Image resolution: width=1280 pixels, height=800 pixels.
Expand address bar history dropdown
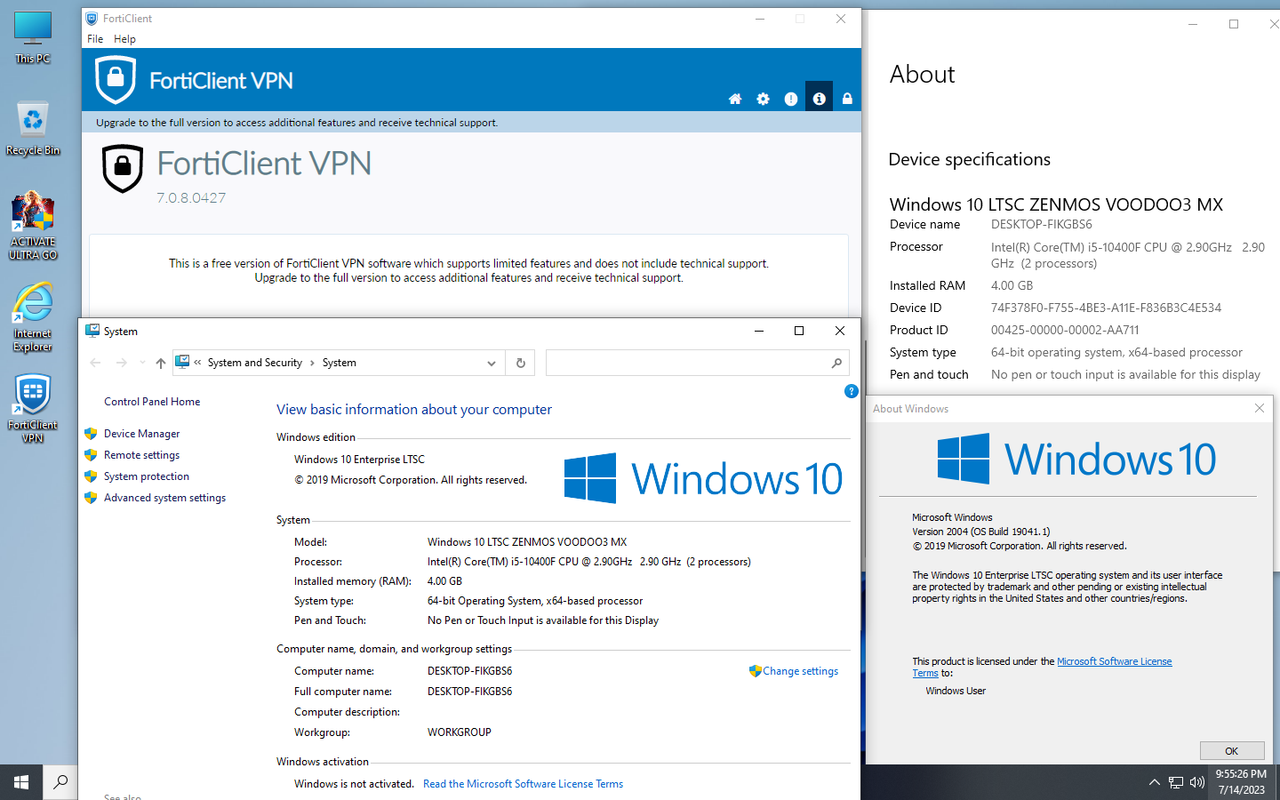pyautogui.click(x=491, y=363)
